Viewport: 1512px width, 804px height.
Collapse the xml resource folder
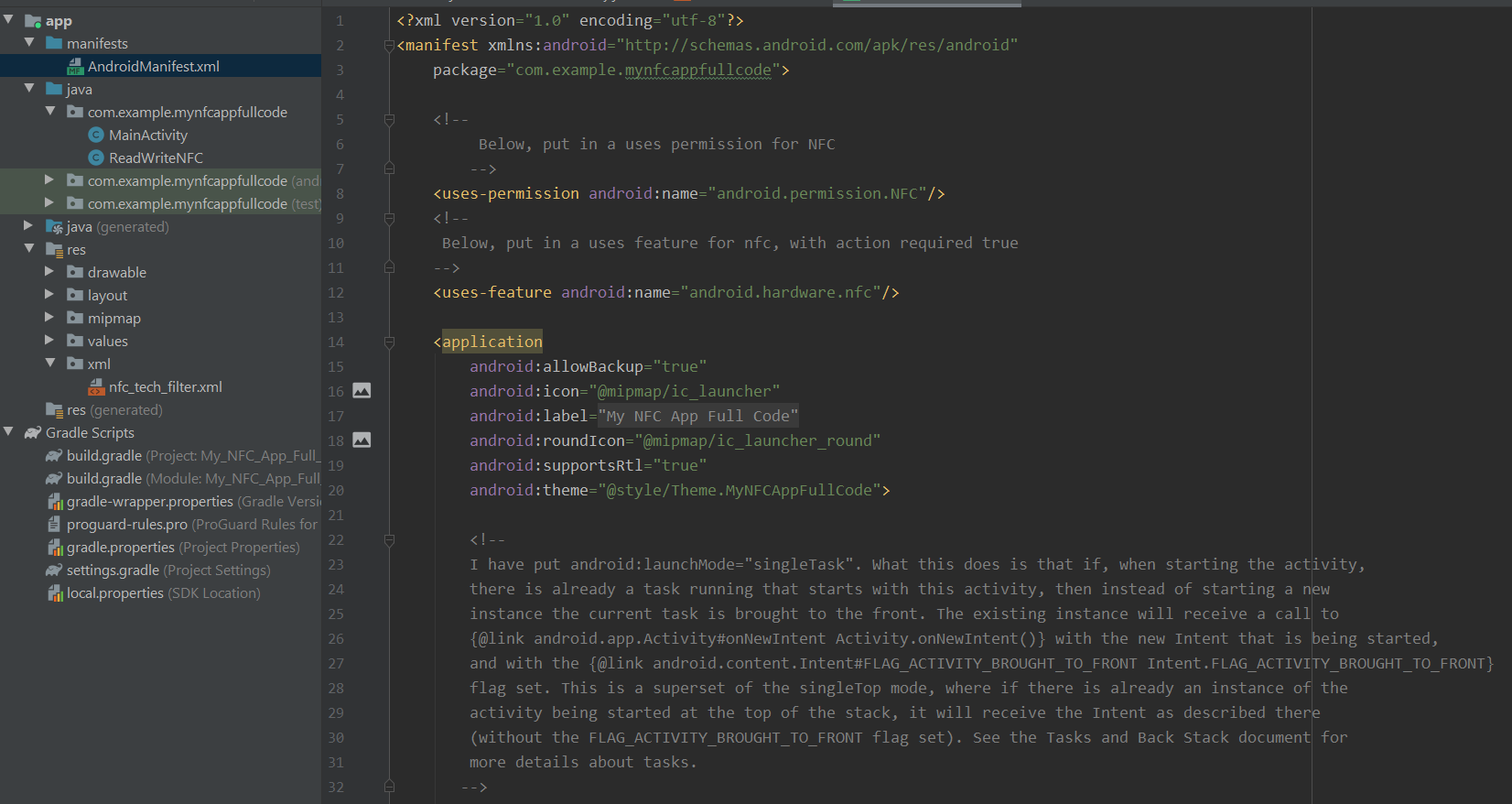point(49,364)
